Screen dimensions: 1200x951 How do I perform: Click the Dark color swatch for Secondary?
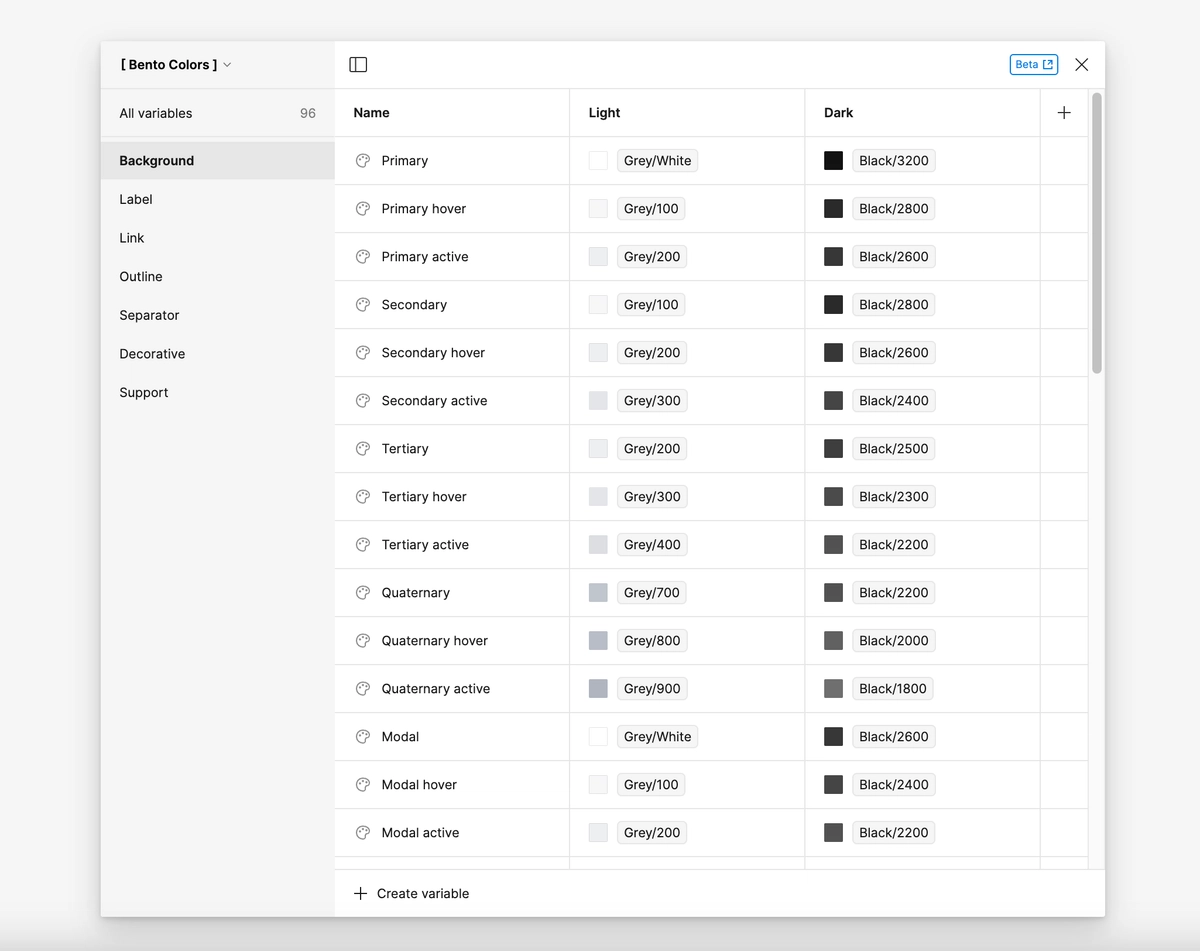(833, 304)
